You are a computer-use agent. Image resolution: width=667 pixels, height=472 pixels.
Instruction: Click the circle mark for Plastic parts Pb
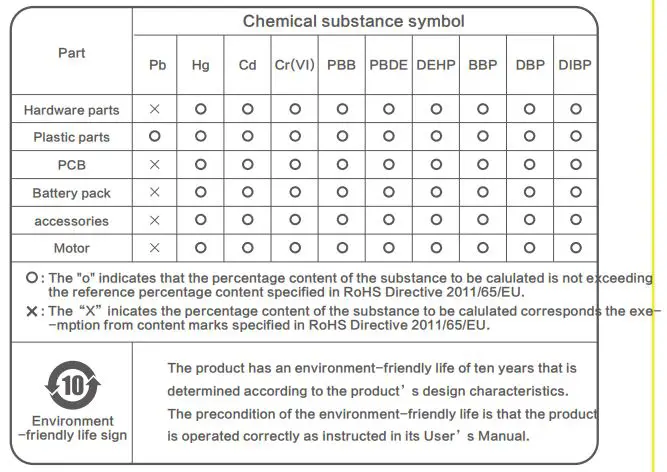click(x=155, y=135)
